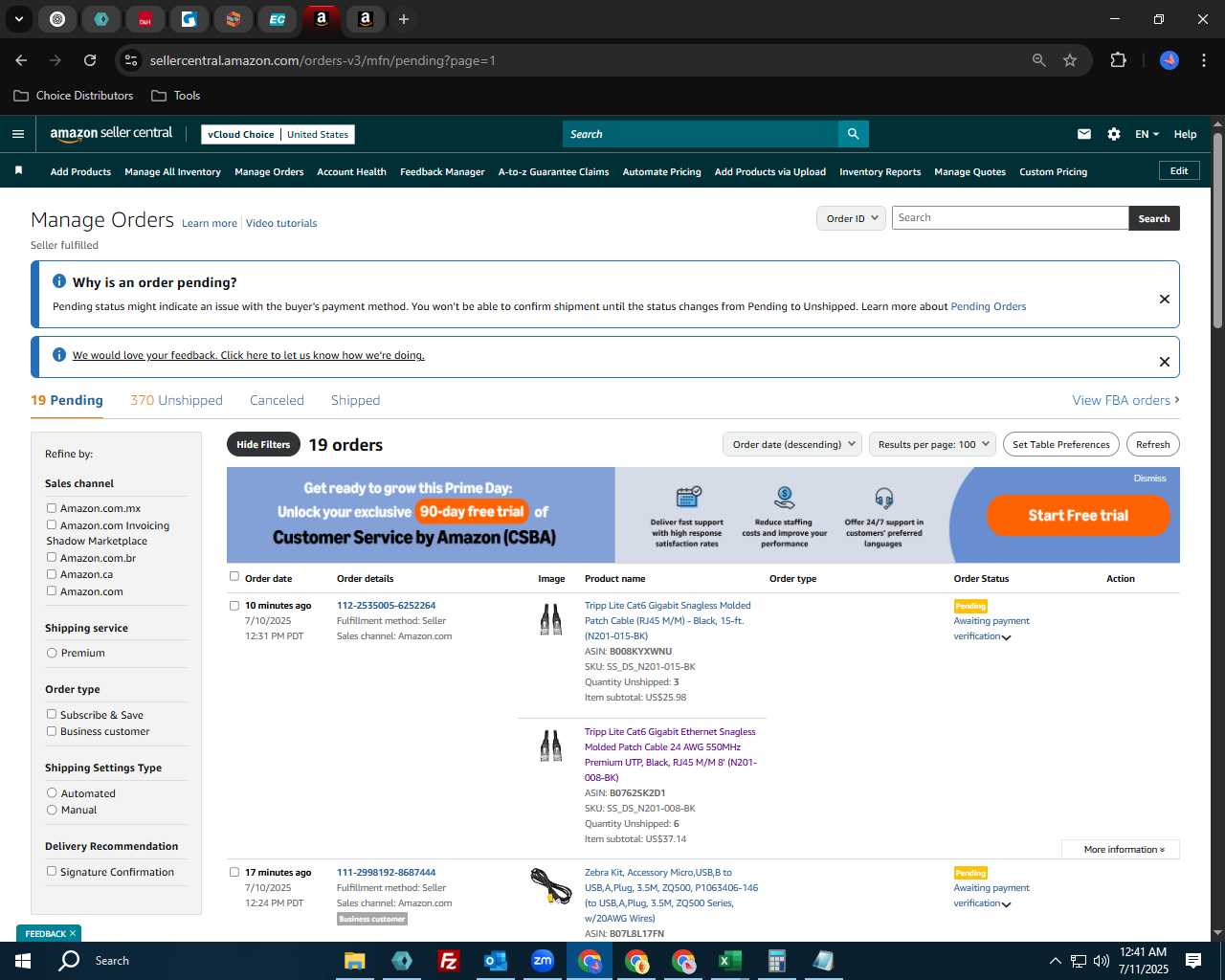Check the Amazon.com Invoicing Shadow Marketplace filter
Screen dimensions: 1225x980
tap(52, 524)
